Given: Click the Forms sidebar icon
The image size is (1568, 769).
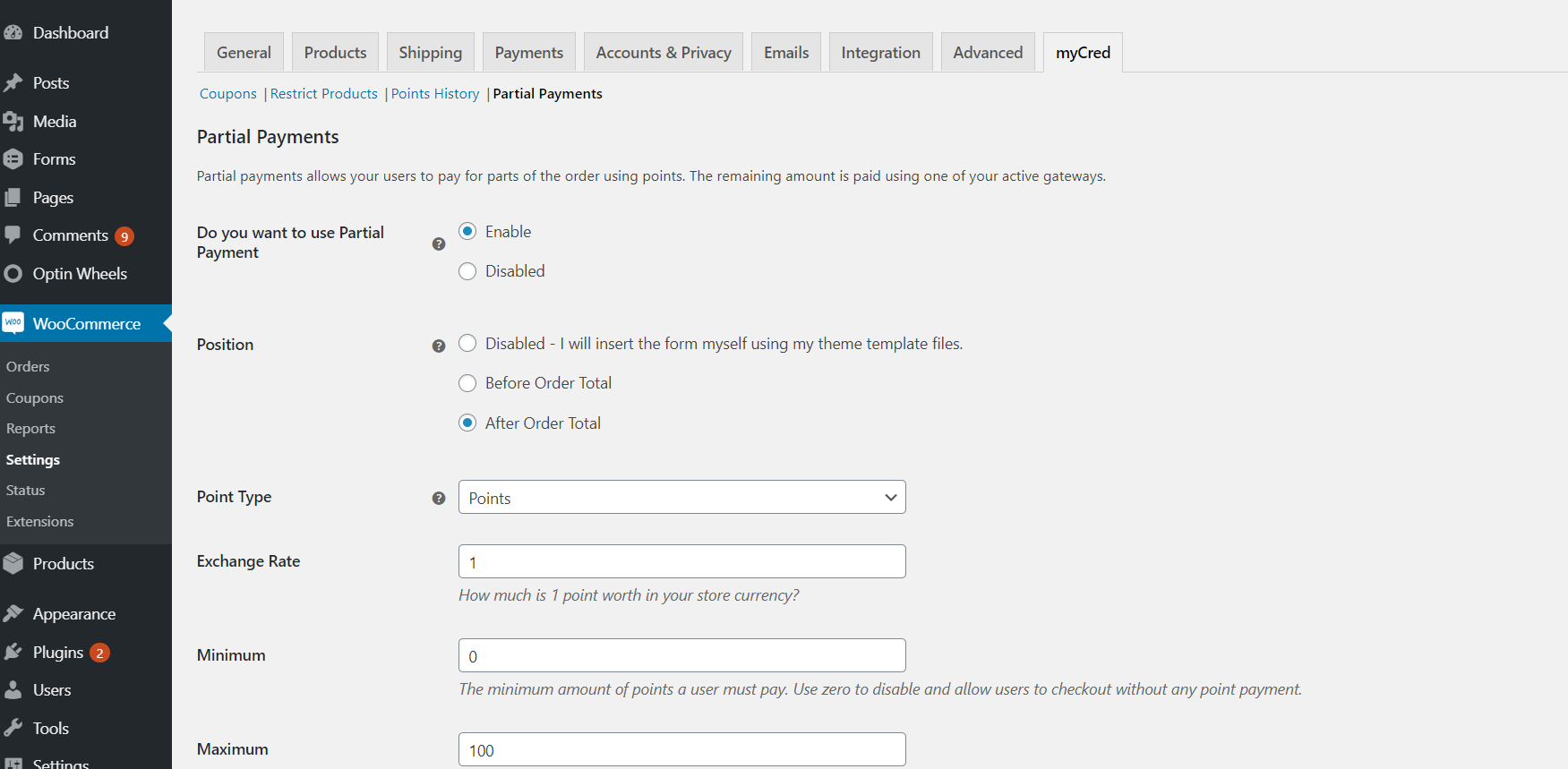Looking at the screenshot, I should [x=13, y=159].
